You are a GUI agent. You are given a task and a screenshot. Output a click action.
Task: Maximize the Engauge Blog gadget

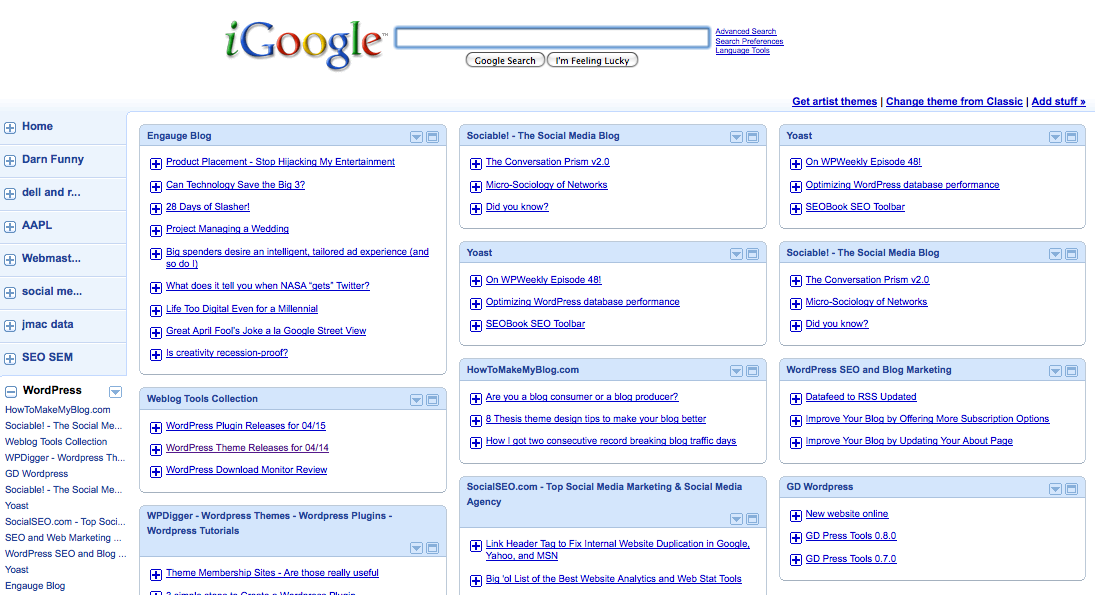[x=432, y=137]
